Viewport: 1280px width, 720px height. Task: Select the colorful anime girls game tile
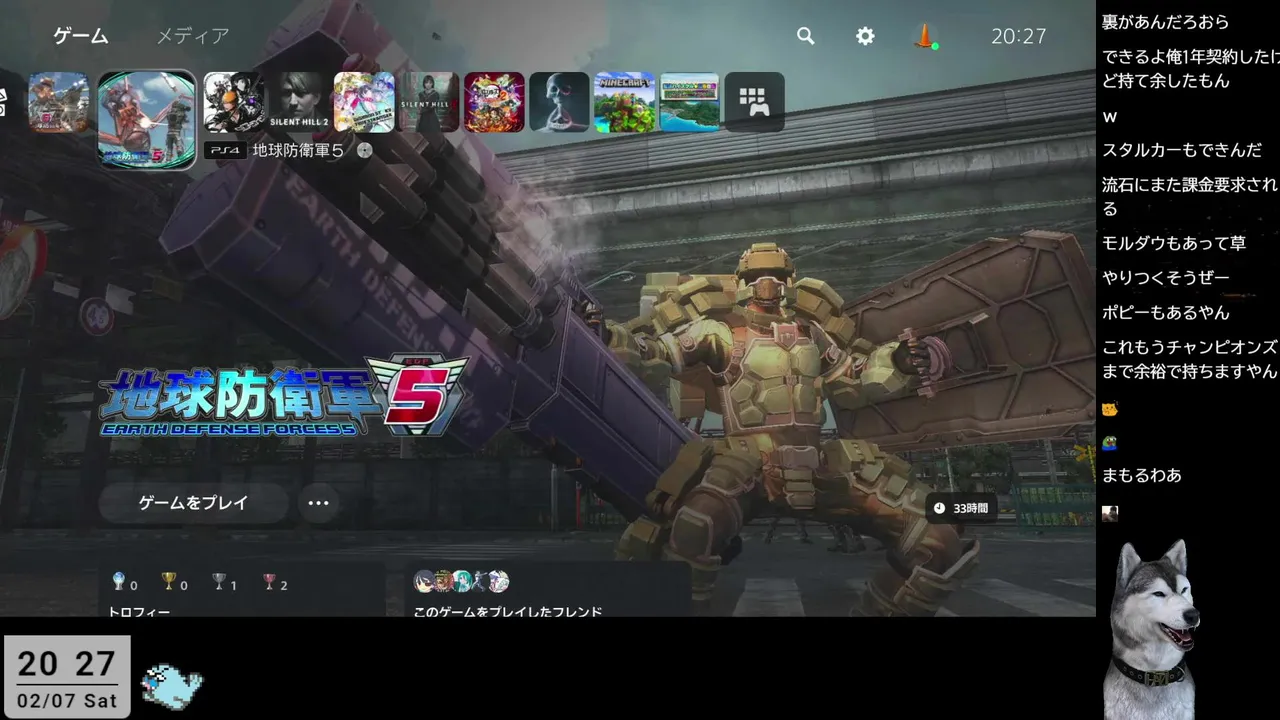(x=364, y=102)
